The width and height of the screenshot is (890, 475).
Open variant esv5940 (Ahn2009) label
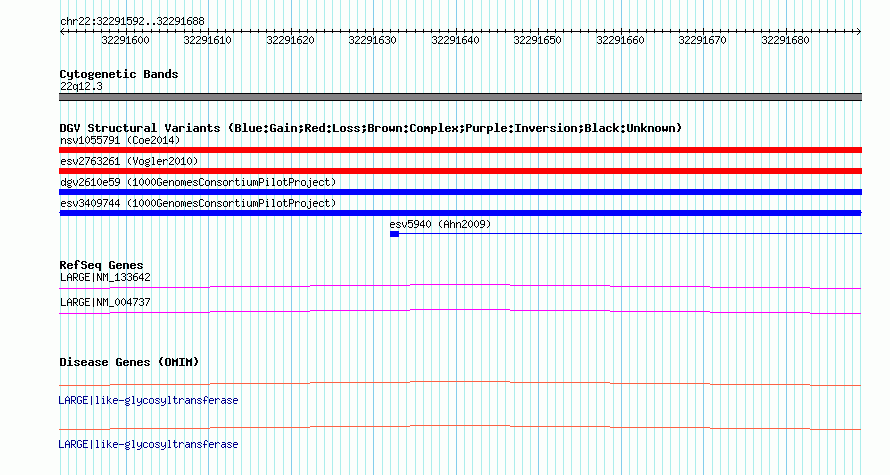440,224
